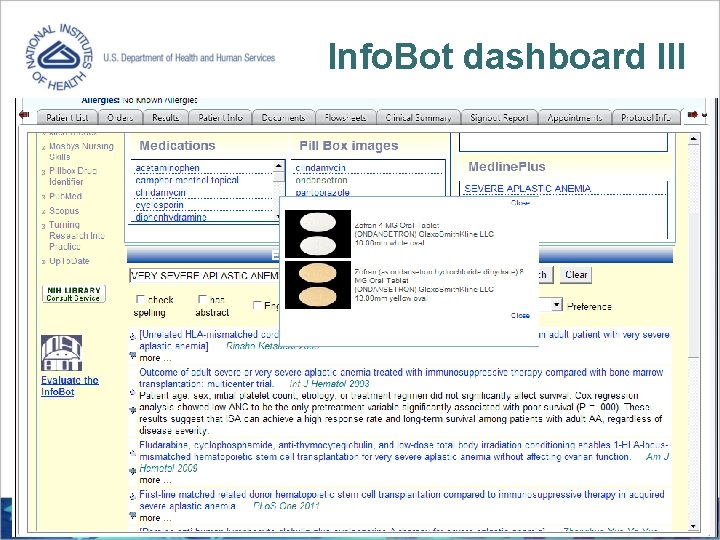Image resolution: width=720 pixels, height=540 pixels.
Task: Click the NIH circular logo
Action: [x=60, y=57]
